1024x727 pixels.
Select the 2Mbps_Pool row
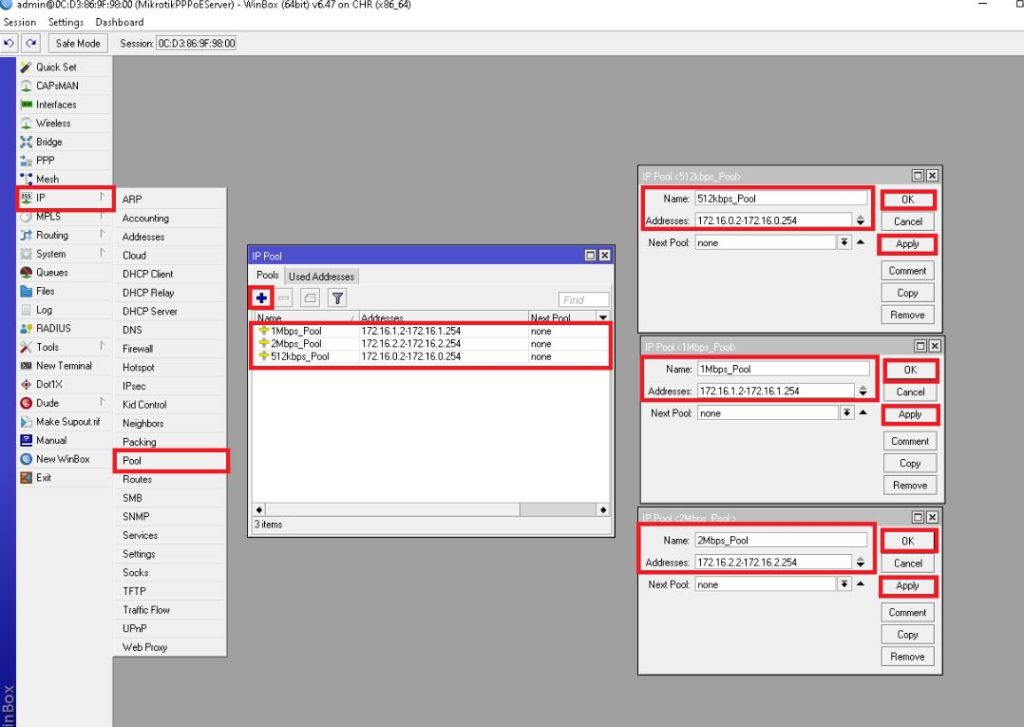point(430,344)
